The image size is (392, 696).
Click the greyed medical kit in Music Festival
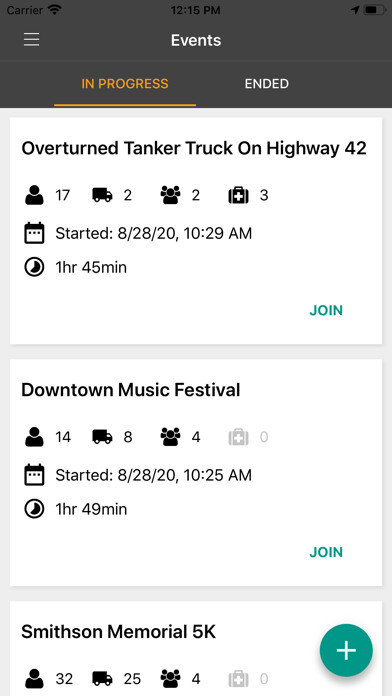(238, 437)
